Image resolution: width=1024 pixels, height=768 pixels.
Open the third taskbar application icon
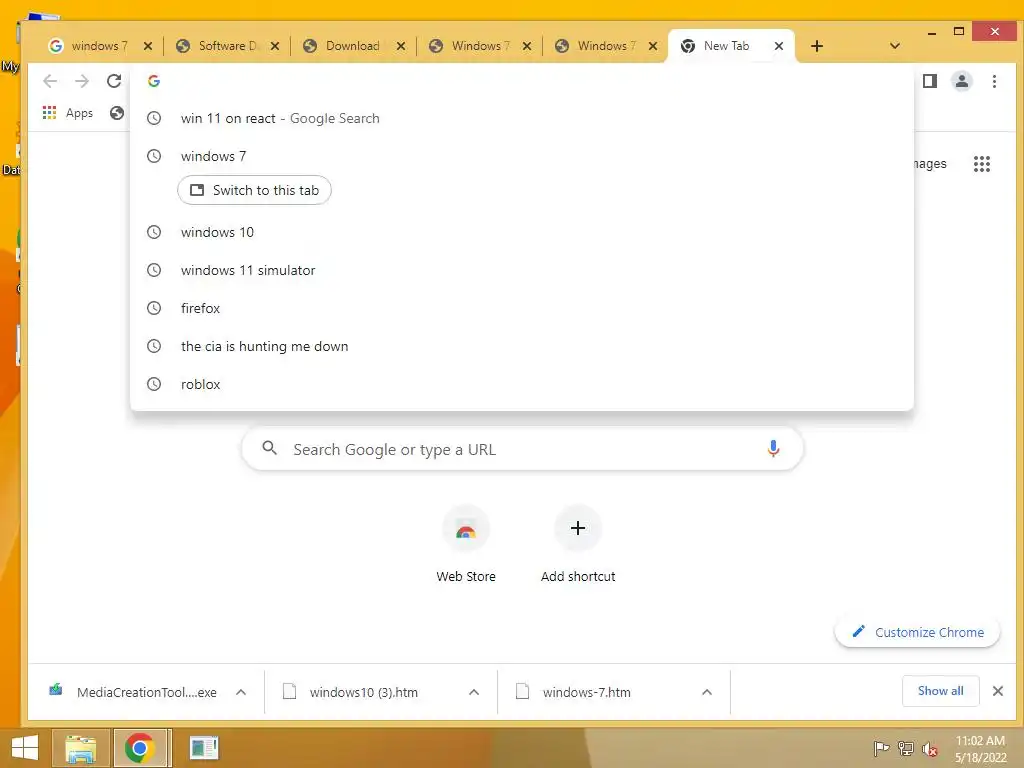tap(203, 748)
